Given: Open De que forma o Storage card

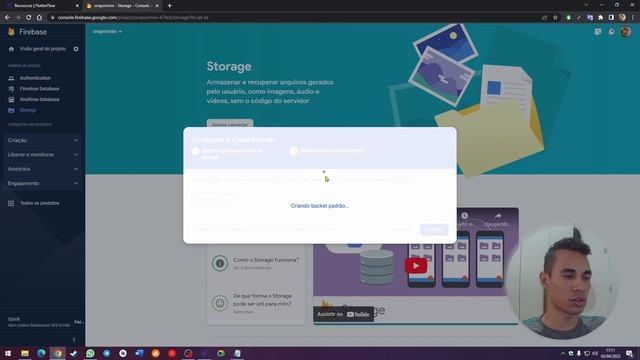Looking at the screenshot, I should coord(256,303).
